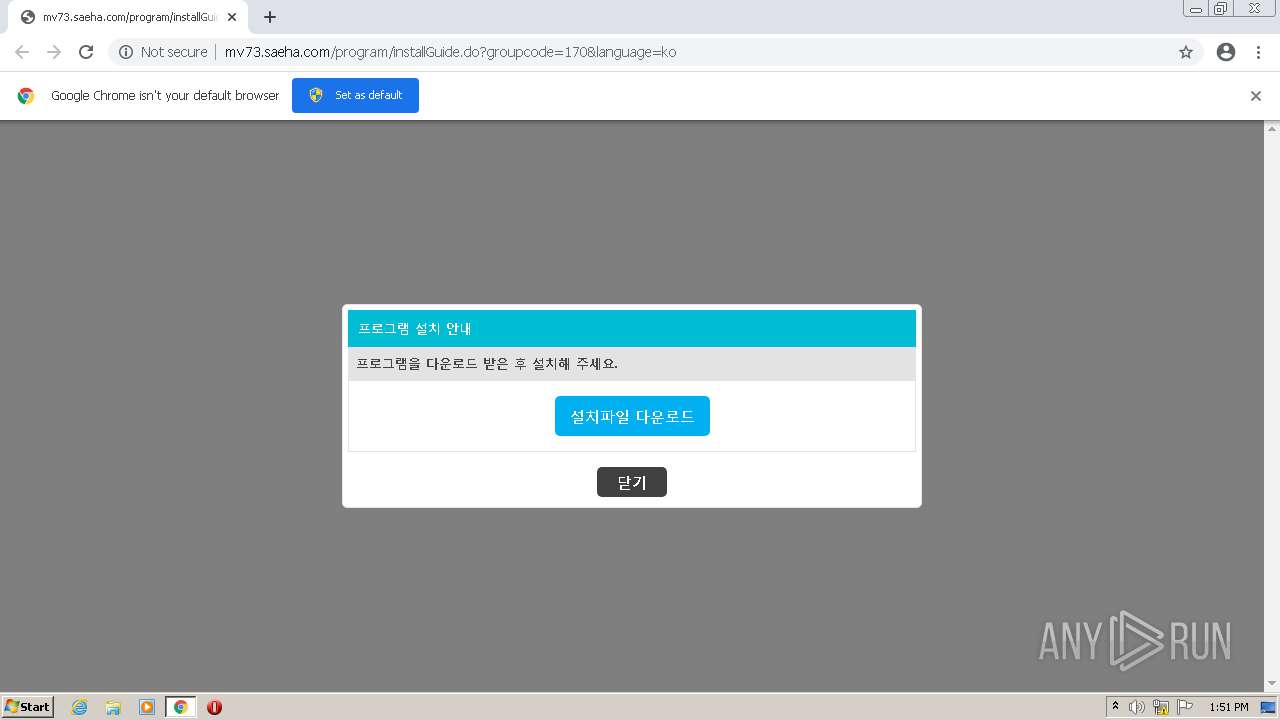The image size is (1280, 720).
Task: Open a new tab with plus button
Action: point(270,17)
